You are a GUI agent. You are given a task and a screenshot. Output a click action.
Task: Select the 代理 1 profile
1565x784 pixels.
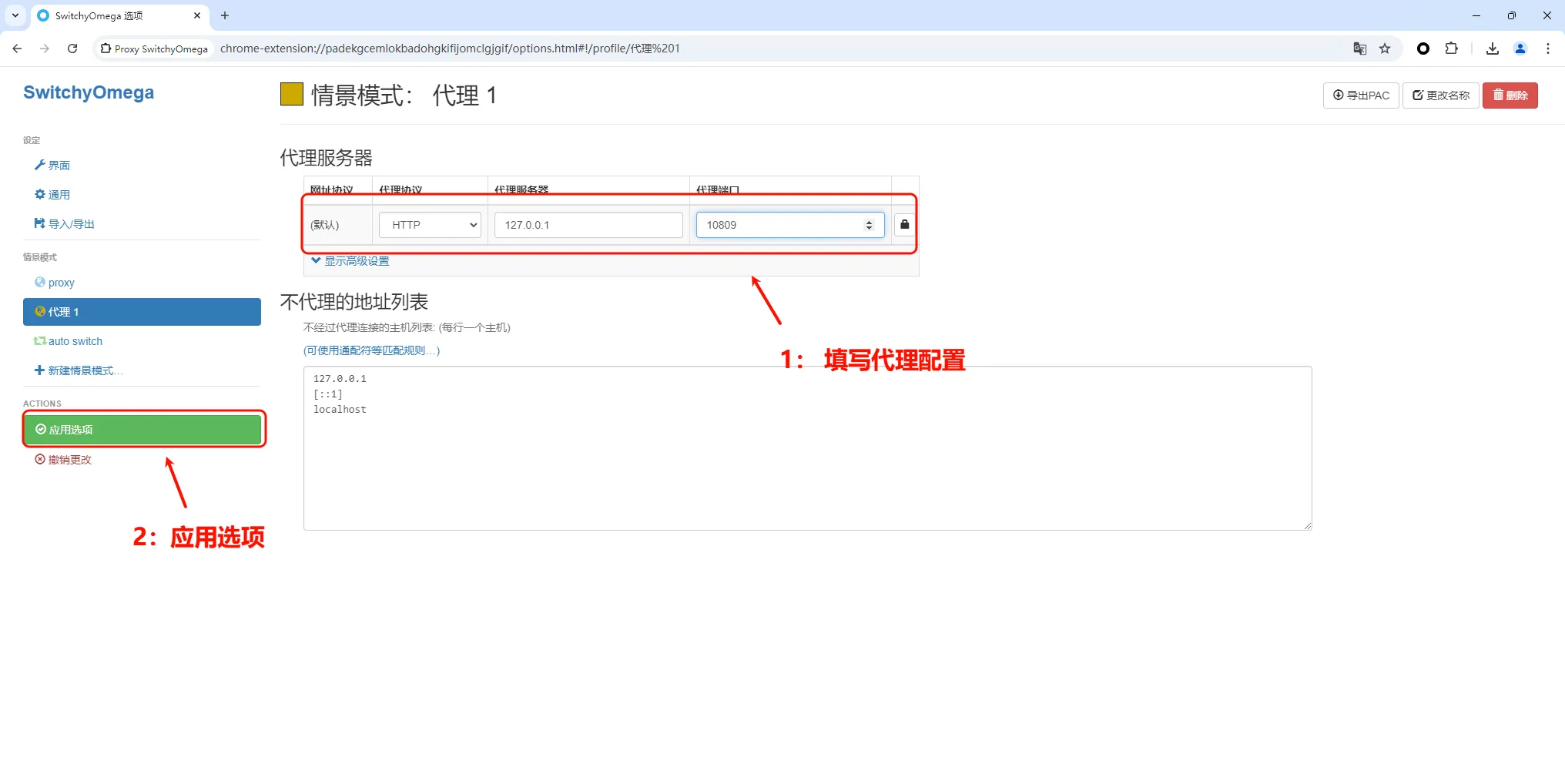pos(142,312)
